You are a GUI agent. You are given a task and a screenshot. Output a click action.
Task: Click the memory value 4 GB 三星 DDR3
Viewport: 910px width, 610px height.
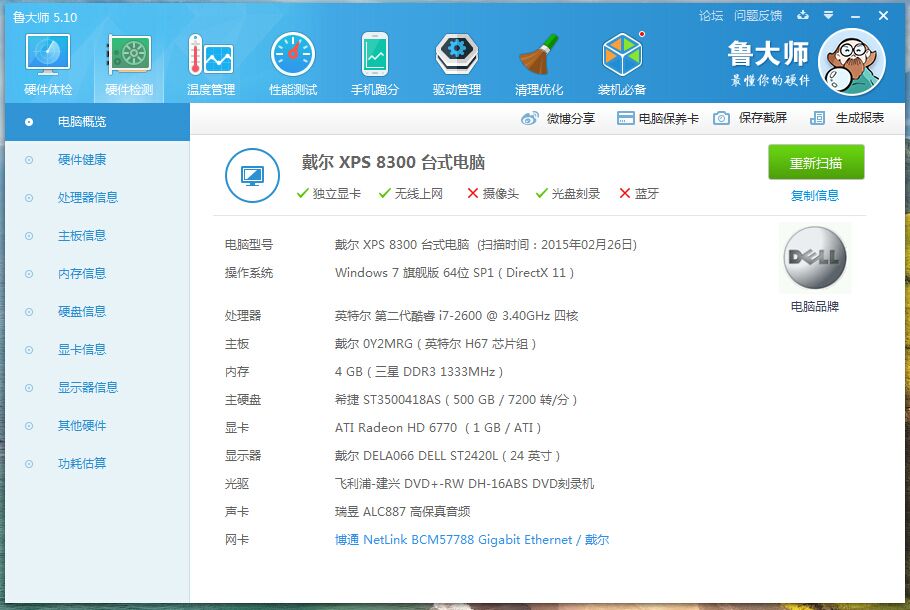[x=419, y=372]
